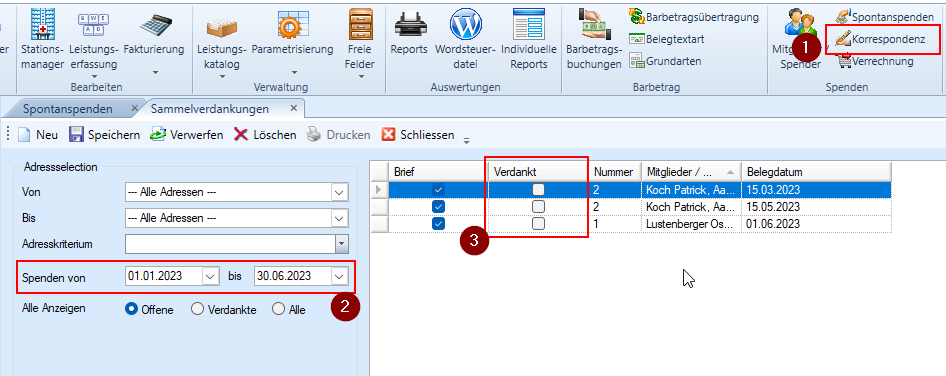Viewport: 946px width, 376px height.
Task: Click Neu in the toolbar
Action: pyautogui.click(x=37, y=135)
